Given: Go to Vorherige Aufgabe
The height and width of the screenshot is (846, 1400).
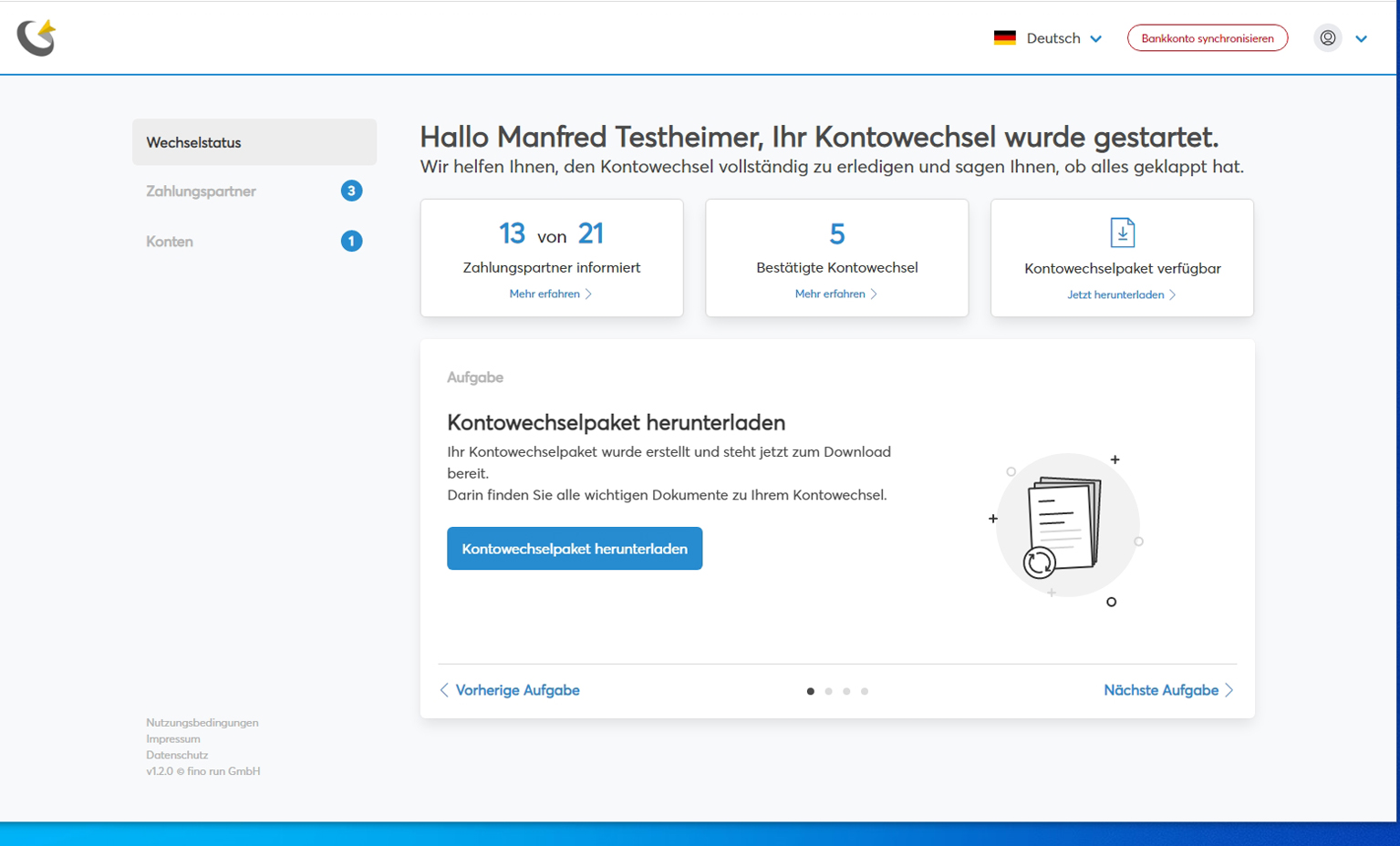Looking at the screenshot, I should pyautogui.click(x=510, y=690).
